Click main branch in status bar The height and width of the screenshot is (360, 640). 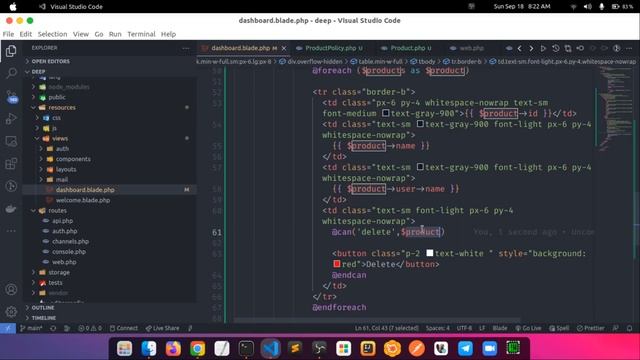31,328
